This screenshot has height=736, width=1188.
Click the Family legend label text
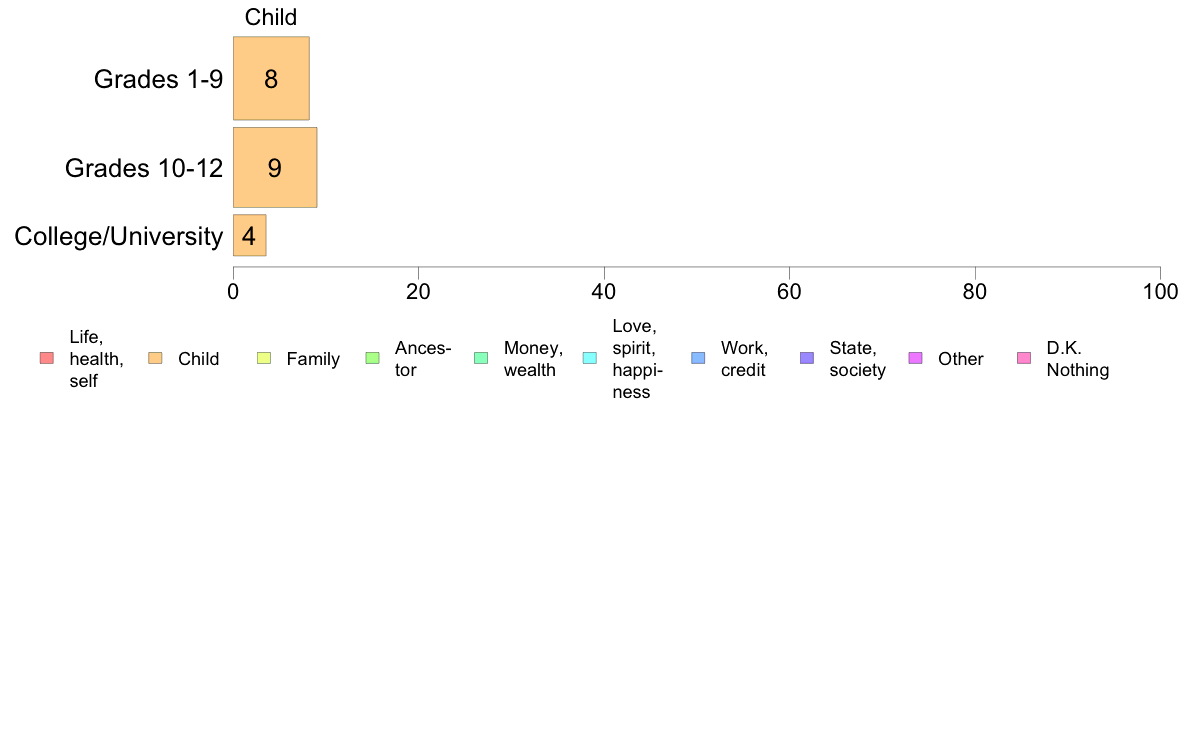point(313,359)
